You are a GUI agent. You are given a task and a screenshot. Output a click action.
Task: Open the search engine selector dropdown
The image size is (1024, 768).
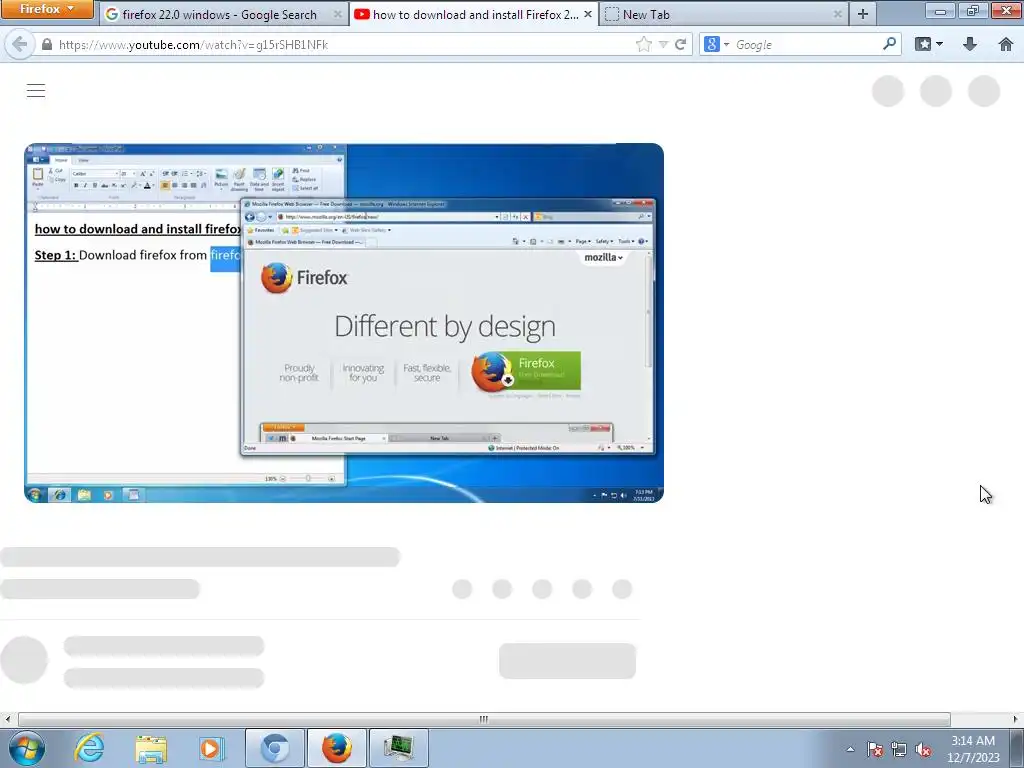point(717,44)
